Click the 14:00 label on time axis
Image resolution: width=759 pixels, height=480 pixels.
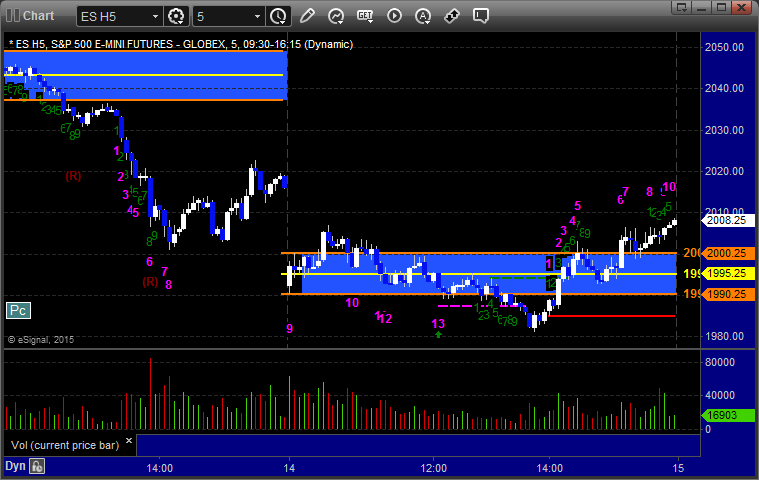pyautogui.click(x=160, y=467)
